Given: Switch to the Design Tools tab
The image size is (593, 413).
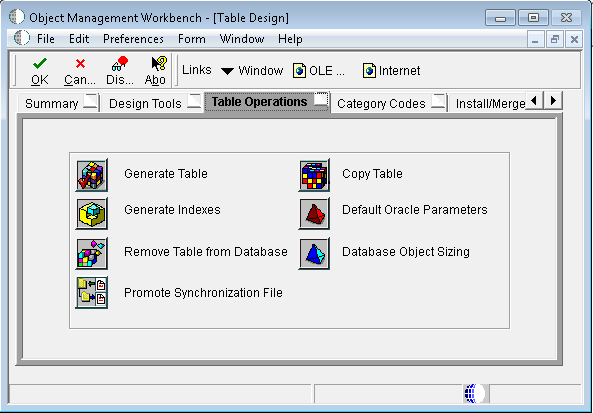Looking at the screenshot, I should pyautogui.click(x=152, y=103).
